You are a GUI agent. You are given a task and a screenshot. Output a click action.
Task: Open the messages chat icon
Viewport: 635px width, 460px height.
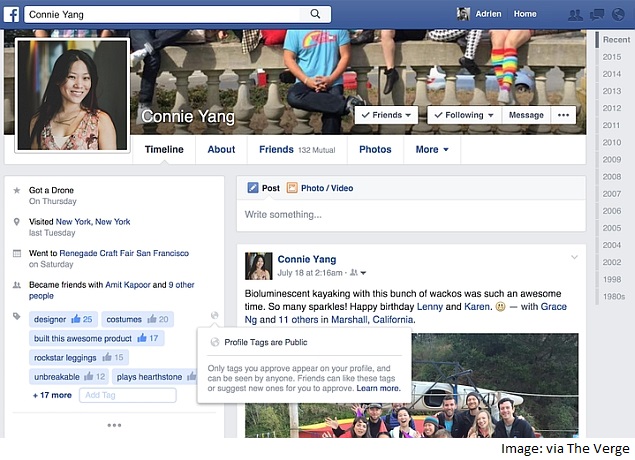[x=597, y=15]
